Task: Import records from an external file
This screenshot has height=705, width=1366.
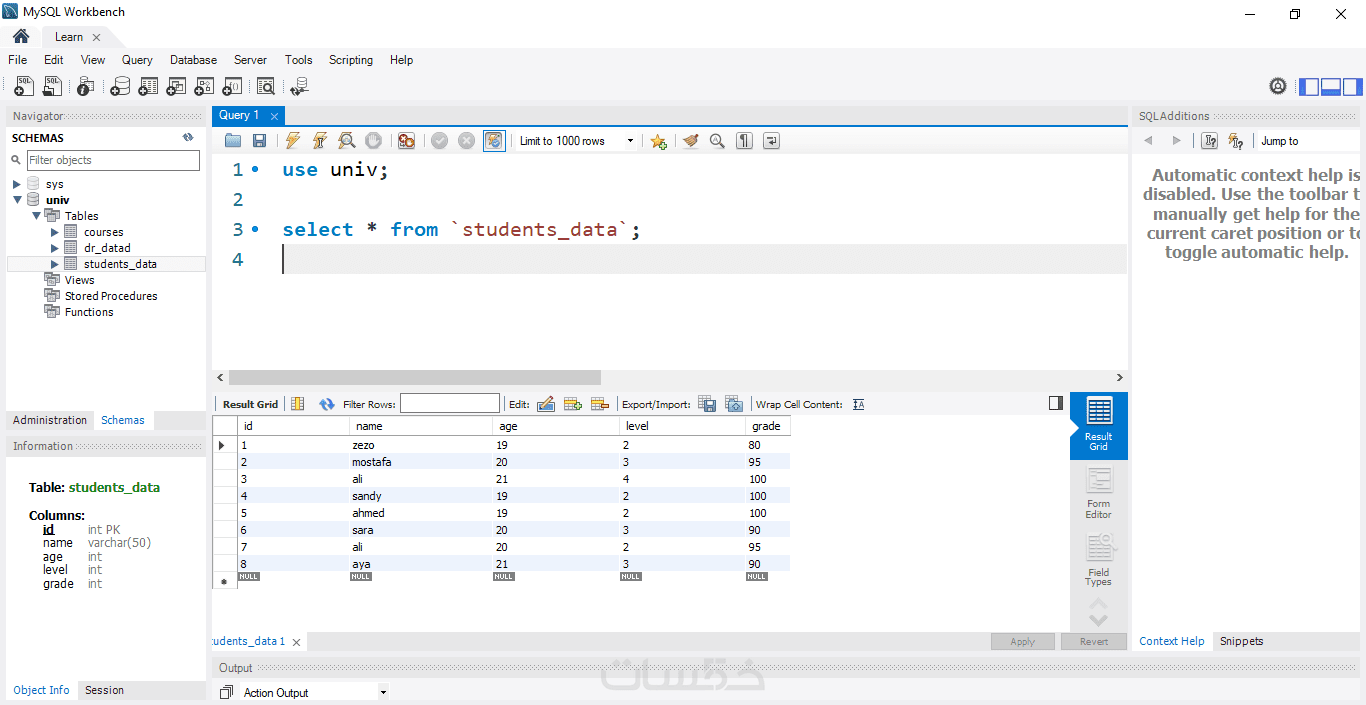Action: click(x=734, y=404)
